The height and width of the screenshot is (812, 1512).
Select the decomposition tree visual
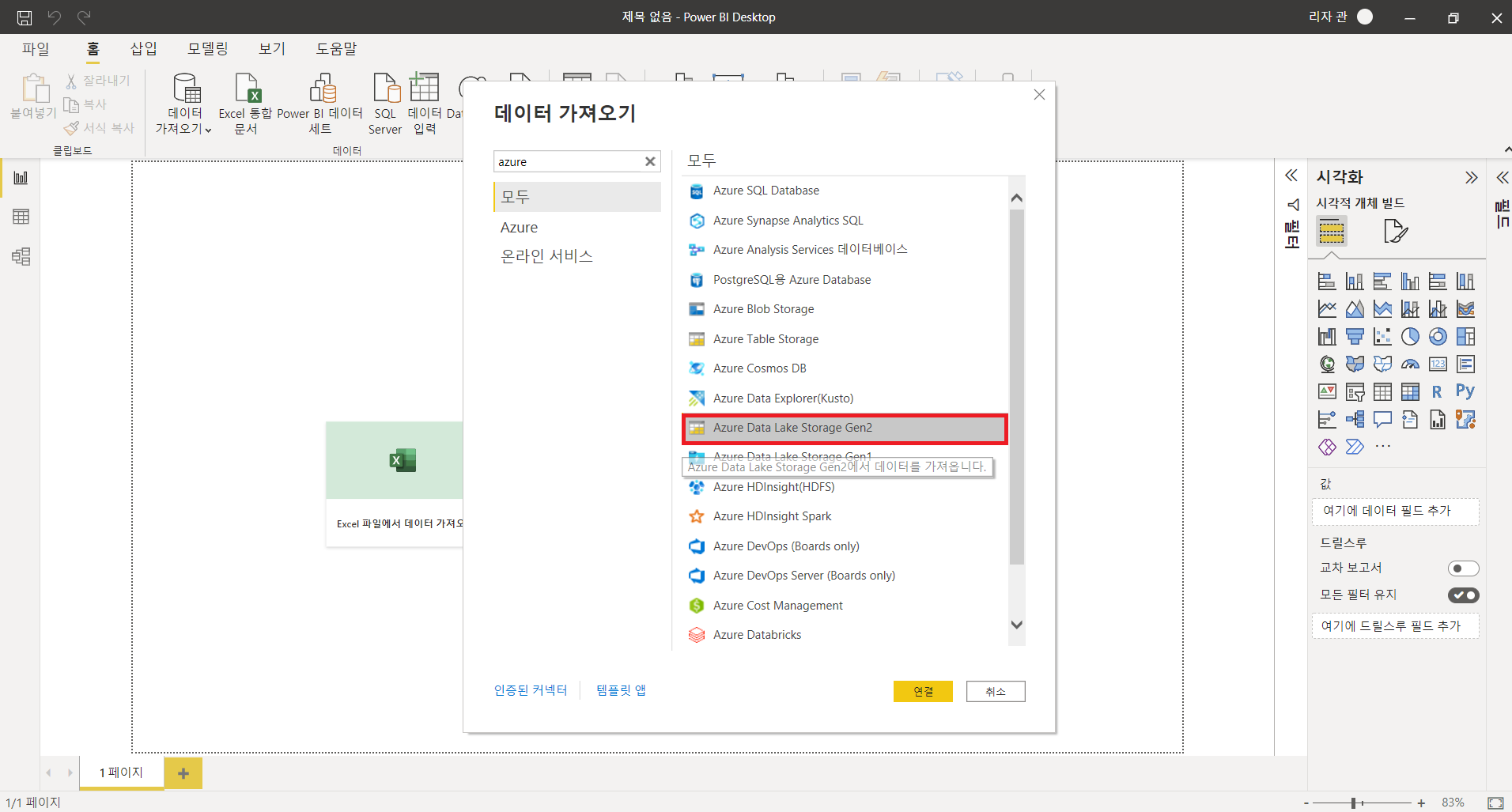click(x=1355, y=419)
